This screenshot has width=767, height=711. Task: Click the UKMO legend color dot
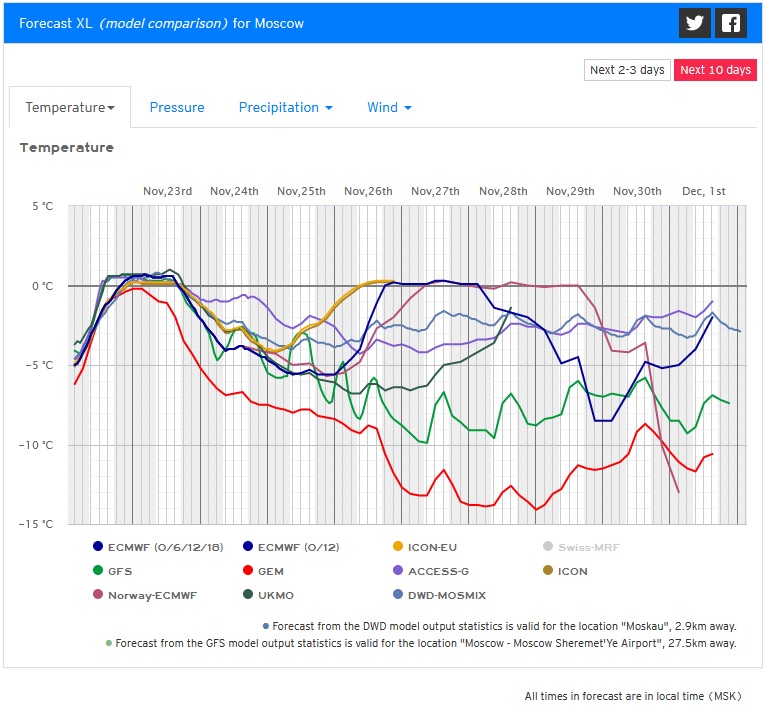coord(248,594)
